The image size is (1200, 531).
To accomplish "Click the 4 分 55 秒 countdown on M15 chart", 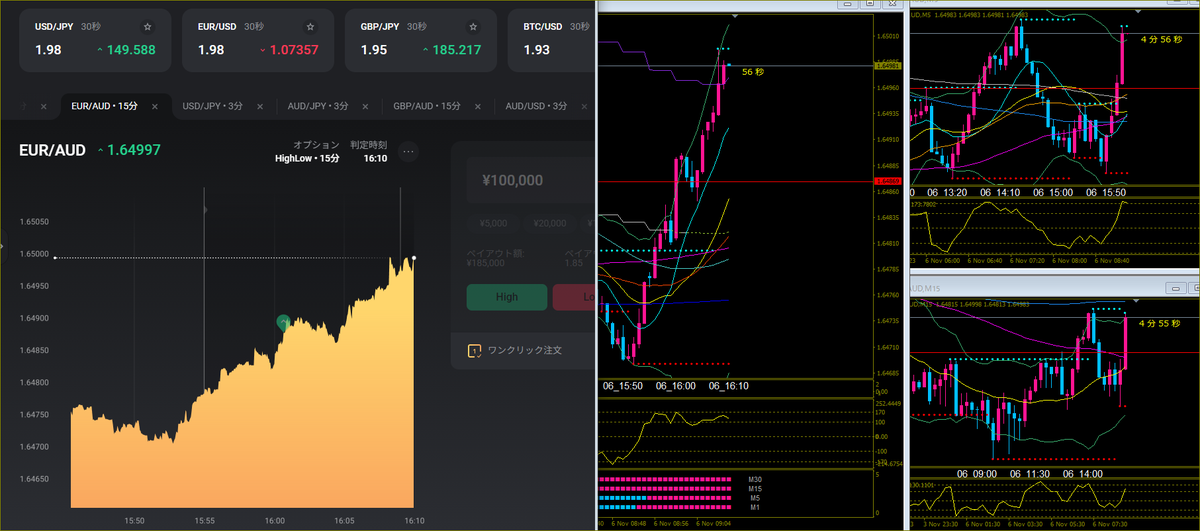I will 1160,323.
